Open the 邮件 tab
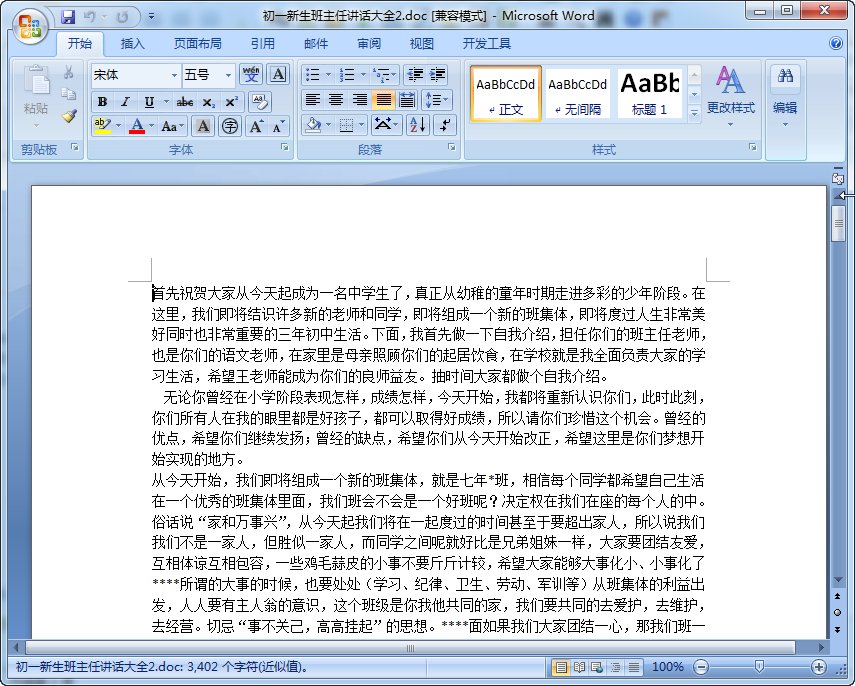 [316, 44]
